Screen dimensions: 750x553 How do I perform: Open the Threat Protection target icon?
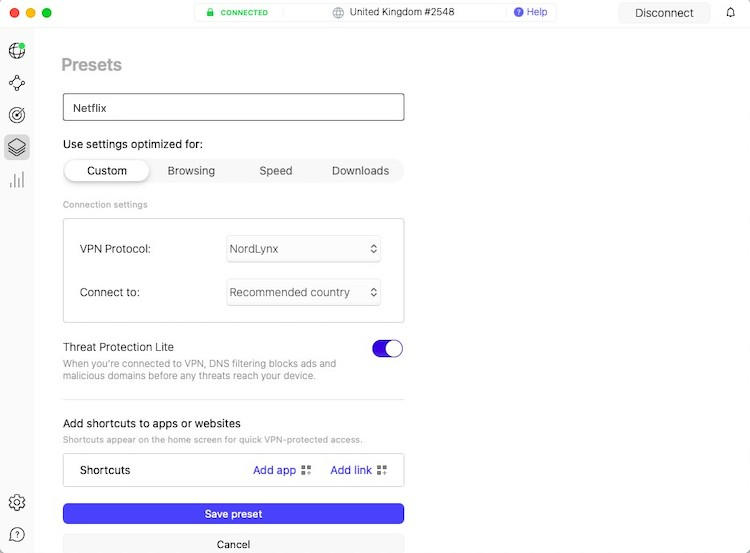tap(17, 115)
